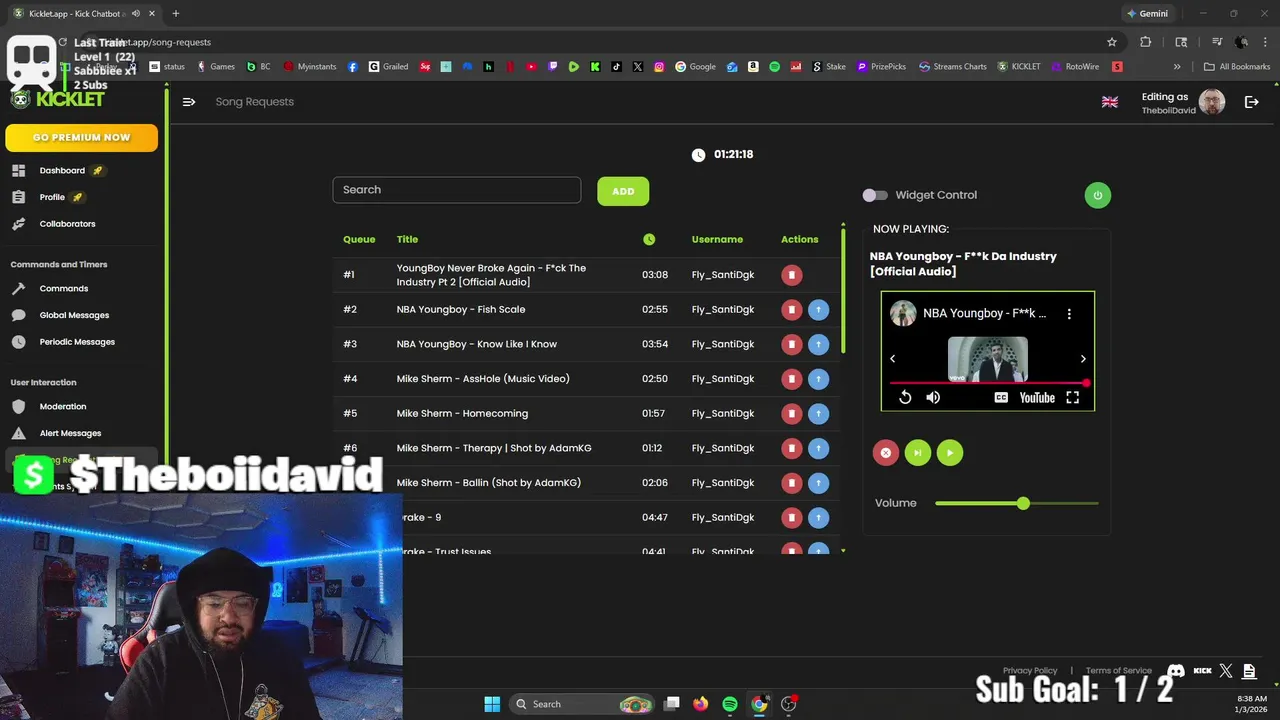Delete the Ballin (Shot by AdamKG) request
The height and width of the screenshot is (720, 1280).
[x=791, y=483]
